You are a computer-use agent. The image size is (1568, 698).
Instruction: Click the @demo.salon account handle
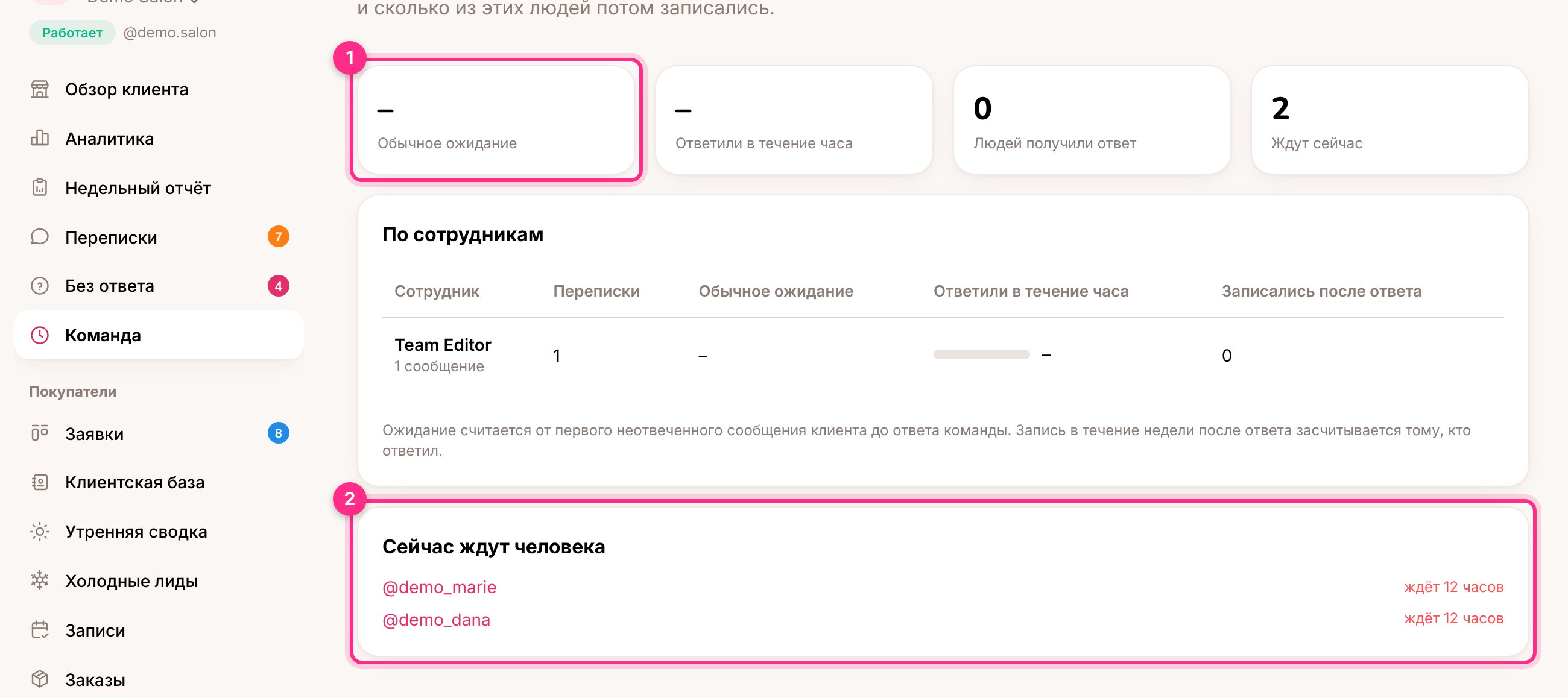coord(169,33)
